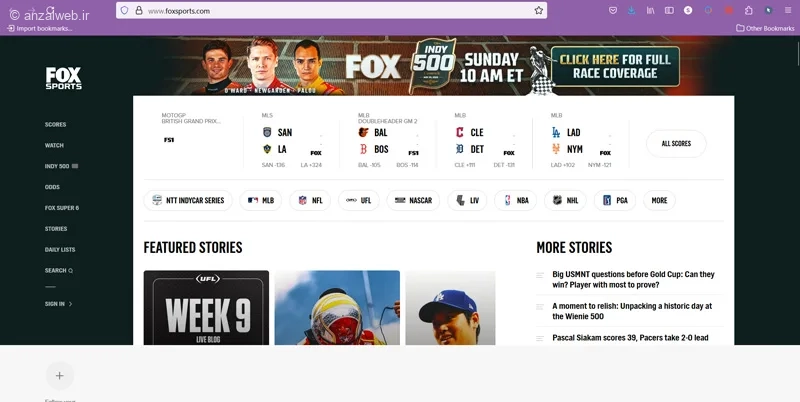The height and width of the screenshot is (402, 800).
Task: Click the DET -131 odds text
Action: click(x=504, y=165)
